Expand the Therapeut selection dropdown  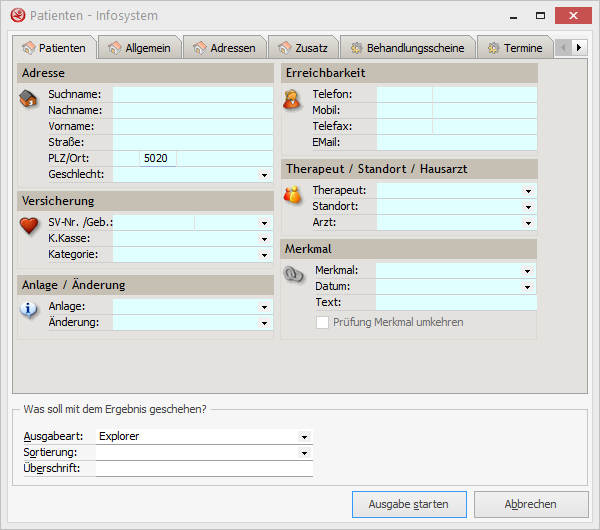(x=528, y=190)
